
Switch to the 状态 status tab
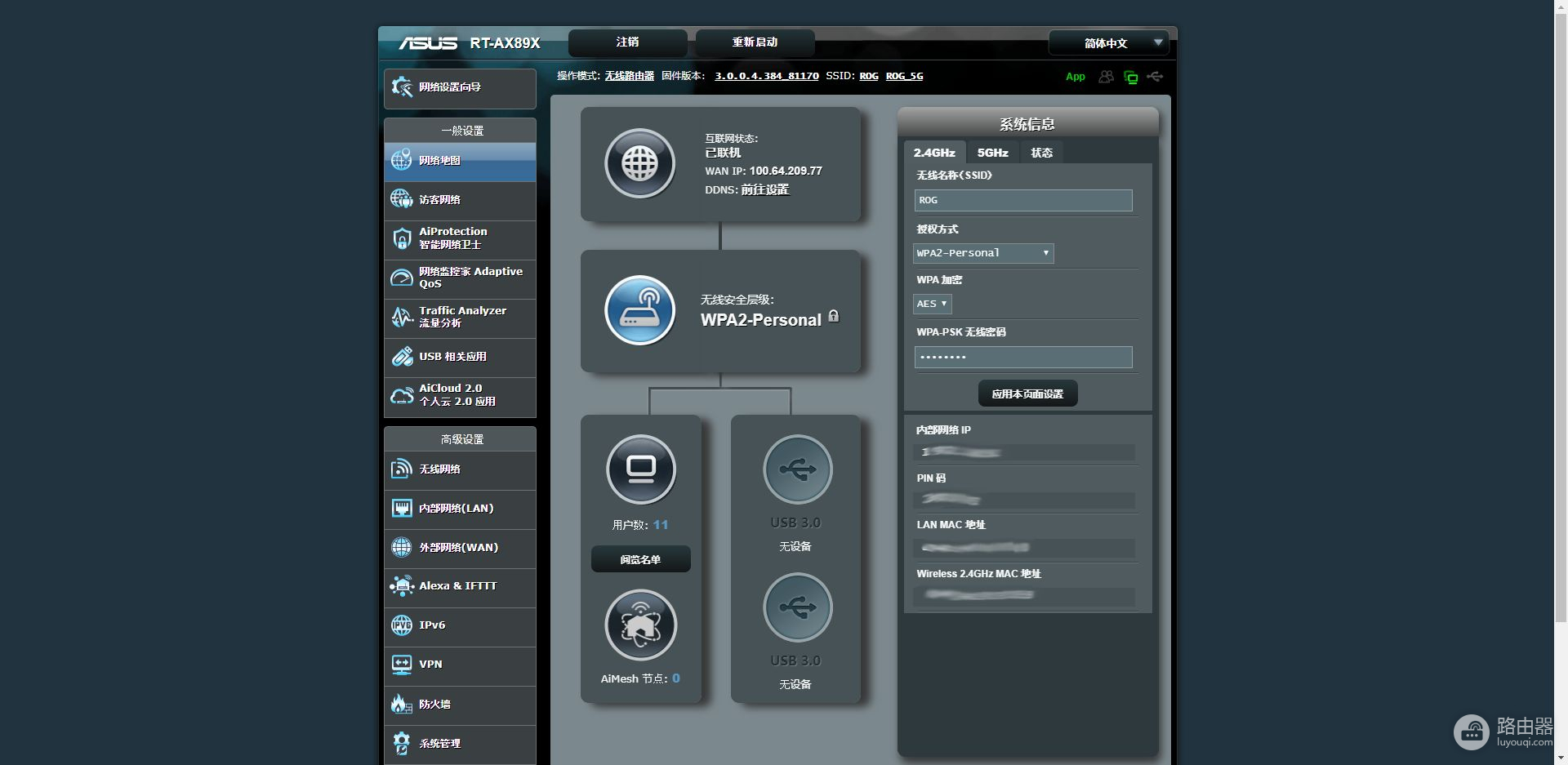[x=1041, y=153]
